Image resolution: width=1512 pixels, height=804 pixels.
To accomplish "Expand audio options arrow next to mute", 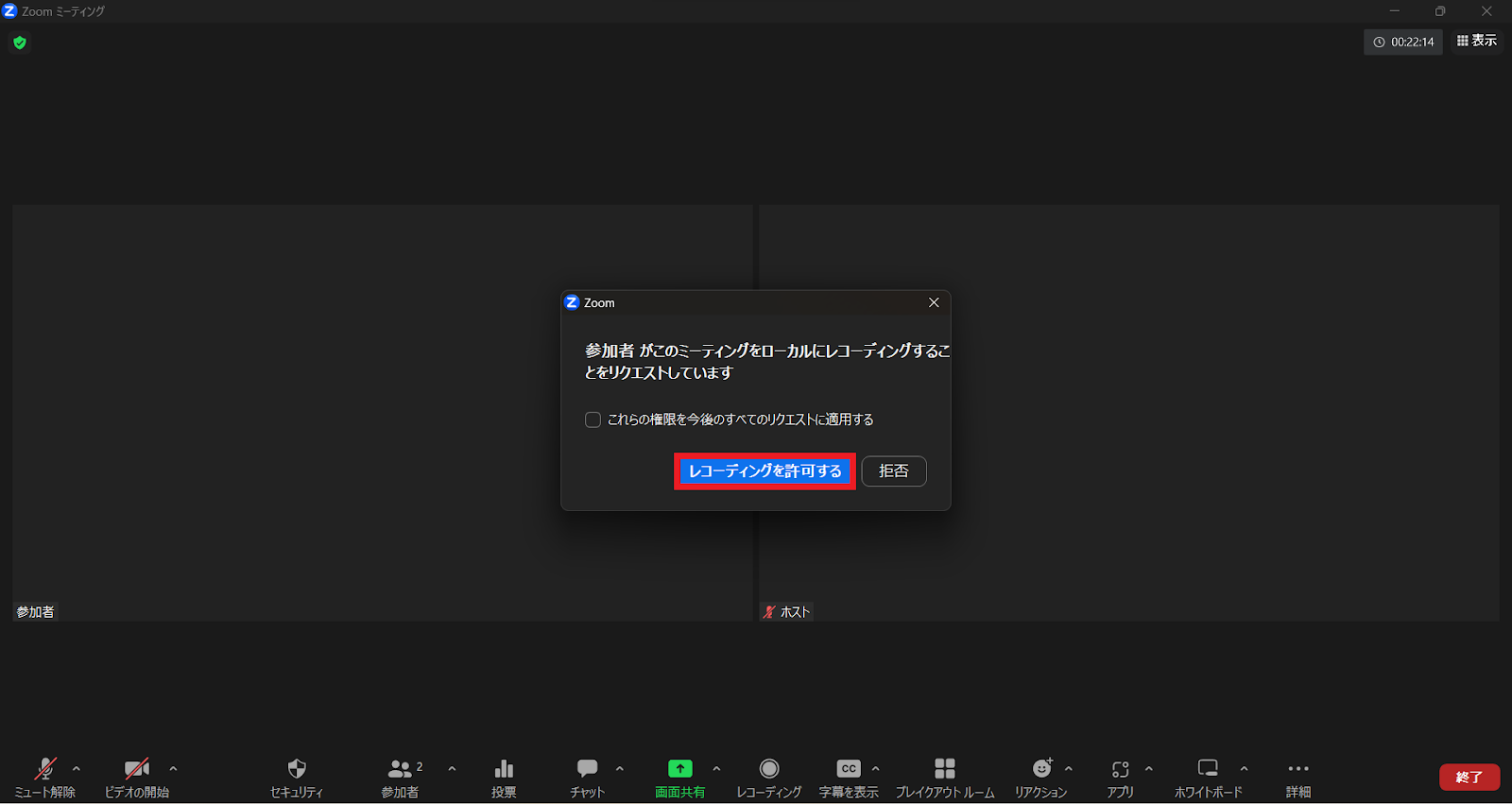I will click(x=77, y=769).
